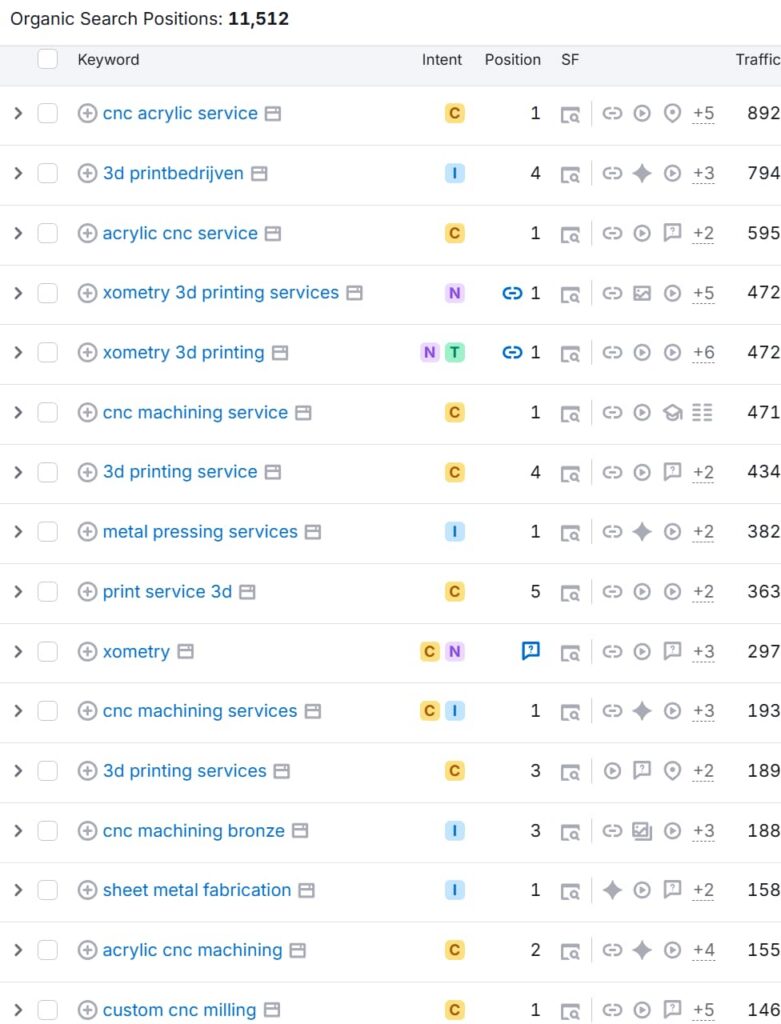Open the acrylic cnc machining keyword link

point(192,950)
